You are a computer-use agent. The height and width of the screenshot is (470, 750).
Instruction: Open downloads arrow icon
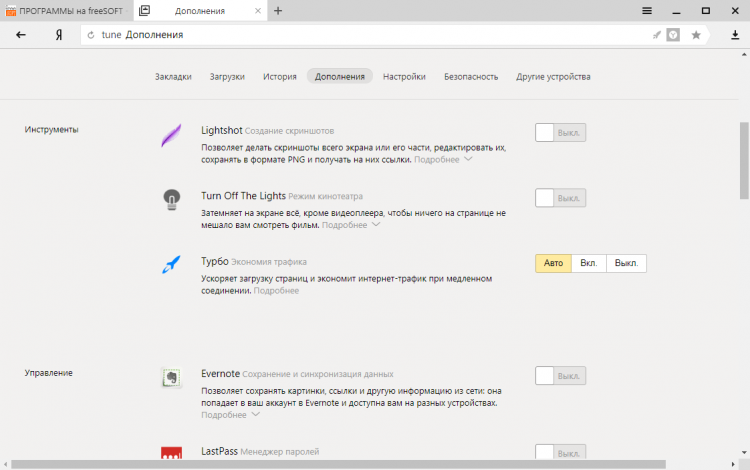735,35
